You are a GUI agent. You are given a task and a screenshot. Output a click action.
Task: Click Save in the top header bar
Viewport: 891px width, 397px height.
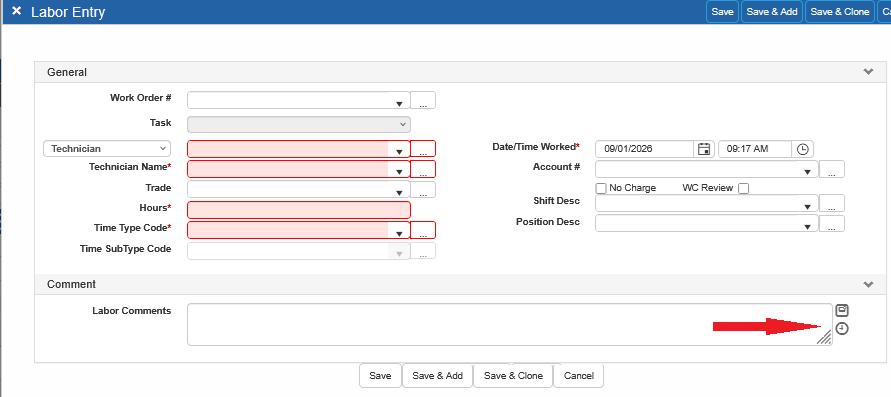tap(722, 11)
